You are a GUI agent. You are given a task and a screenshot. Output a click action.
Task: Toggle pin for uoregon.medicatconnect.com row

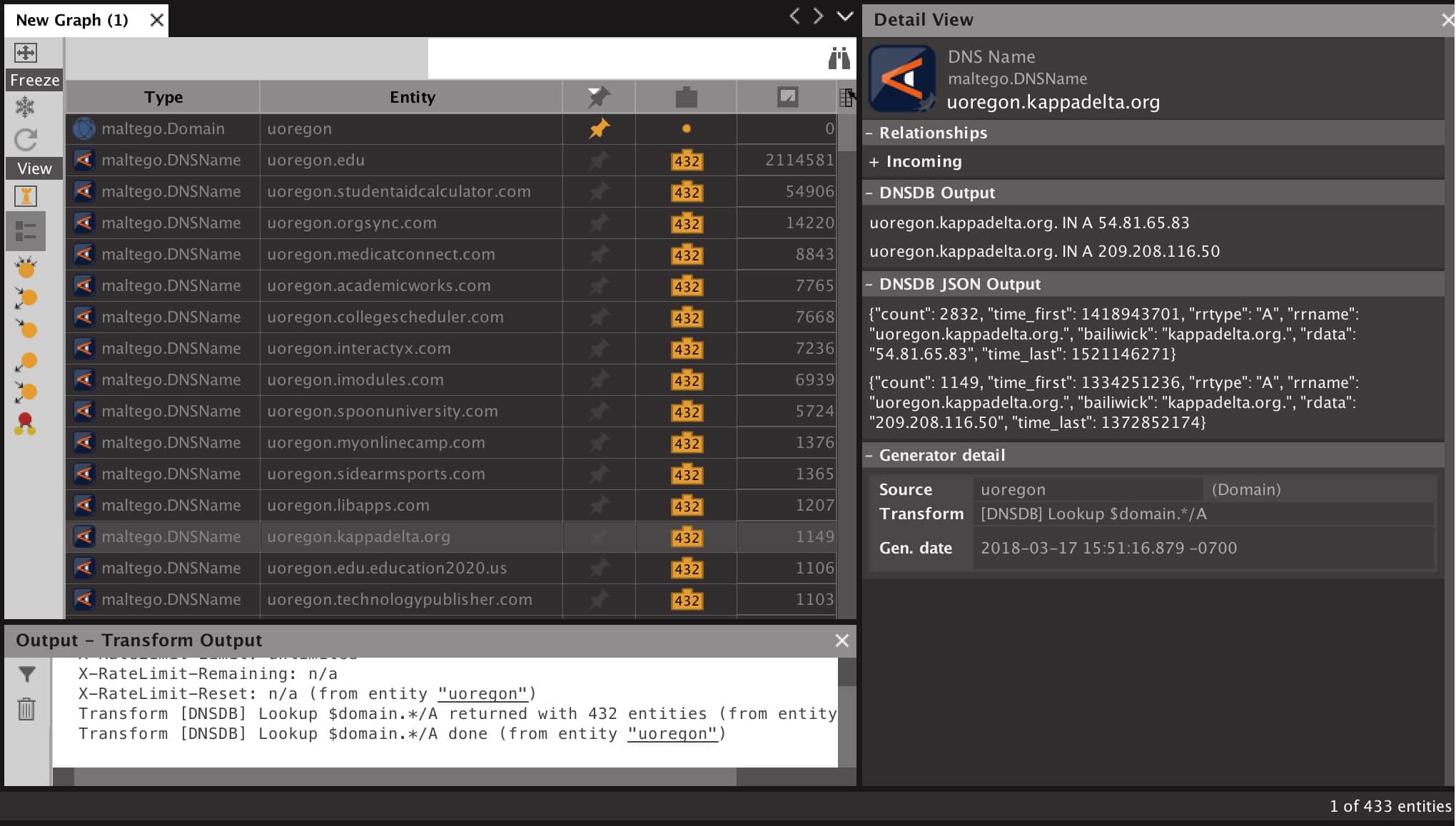[x=599, y=255]
